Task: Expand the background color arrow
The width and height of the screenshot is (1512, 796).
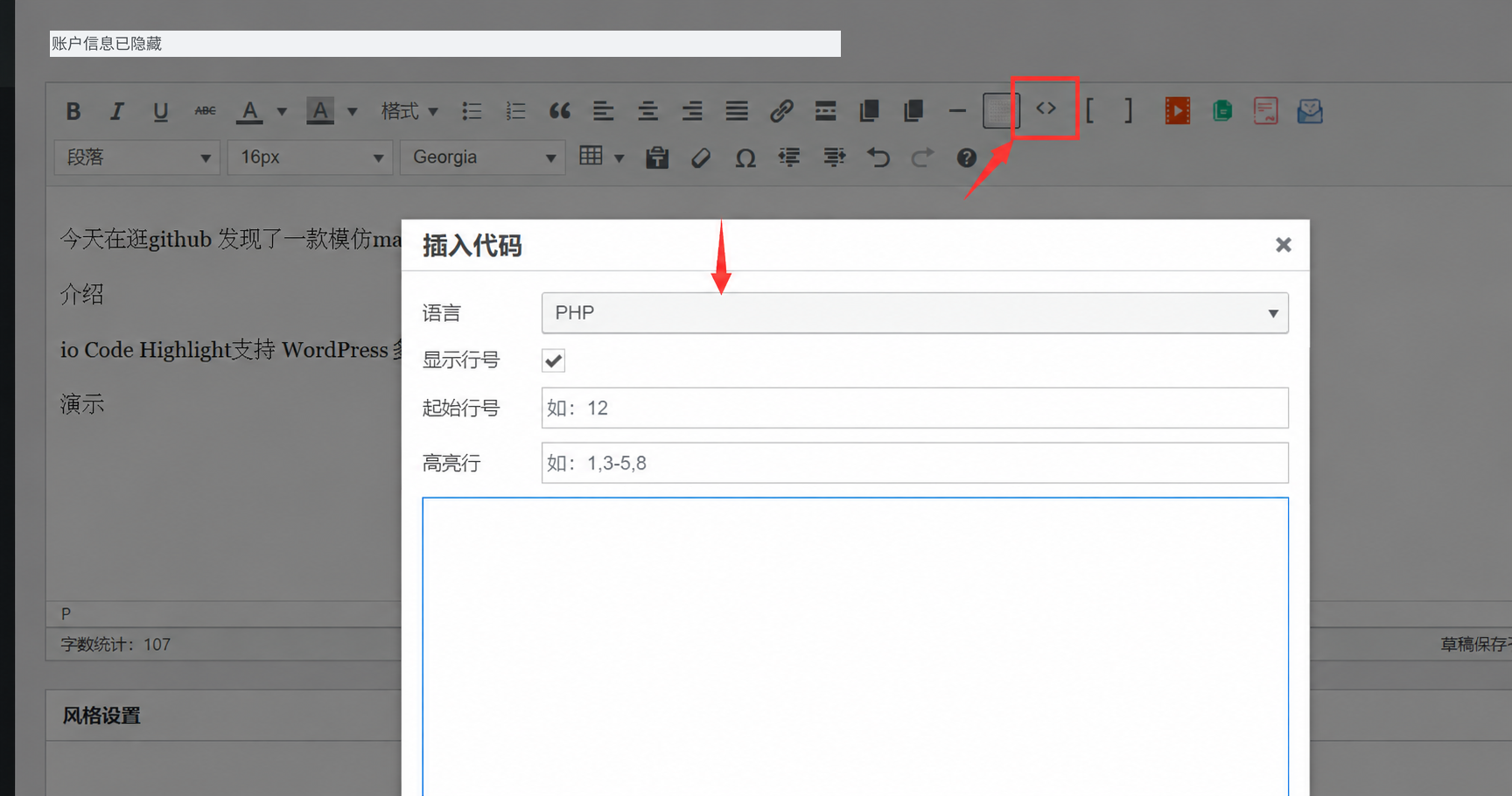Action: [x=353, y=111]
